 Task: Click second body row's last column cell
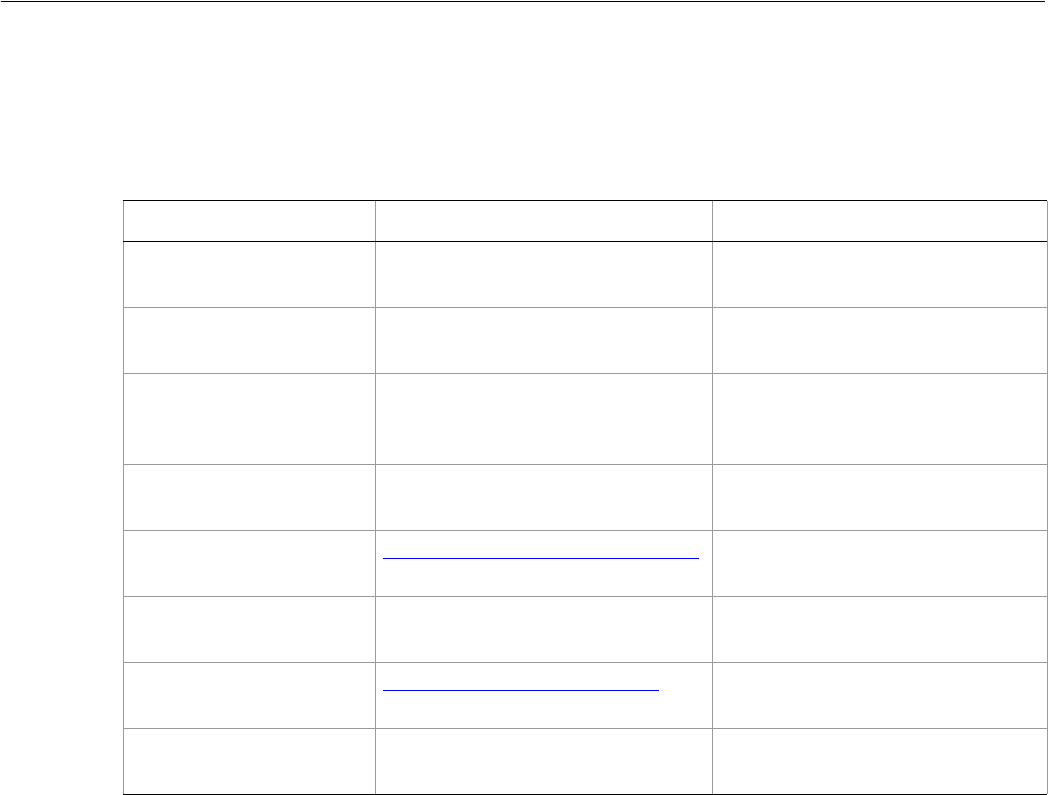pyautogui.click(x=880, y=340)
